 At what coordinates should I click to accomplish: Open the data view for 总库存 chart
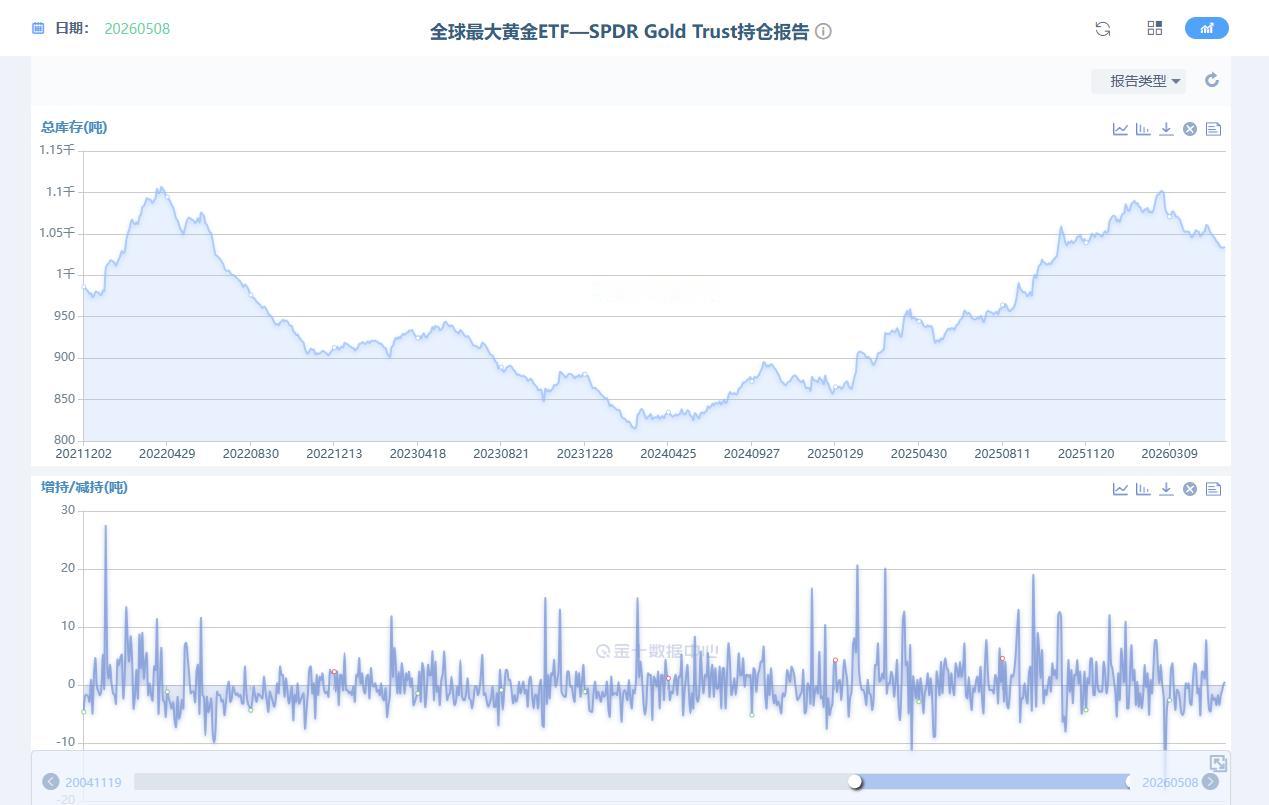pos(1213,129)
